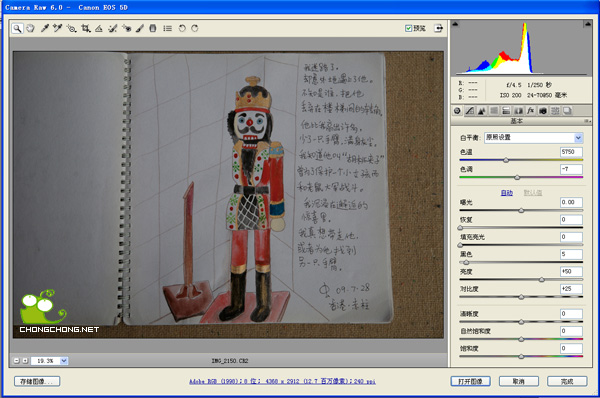Screen dimensions: 600x398
Task: Click the 色温 temperature slider handle
Action: point(506,160)
